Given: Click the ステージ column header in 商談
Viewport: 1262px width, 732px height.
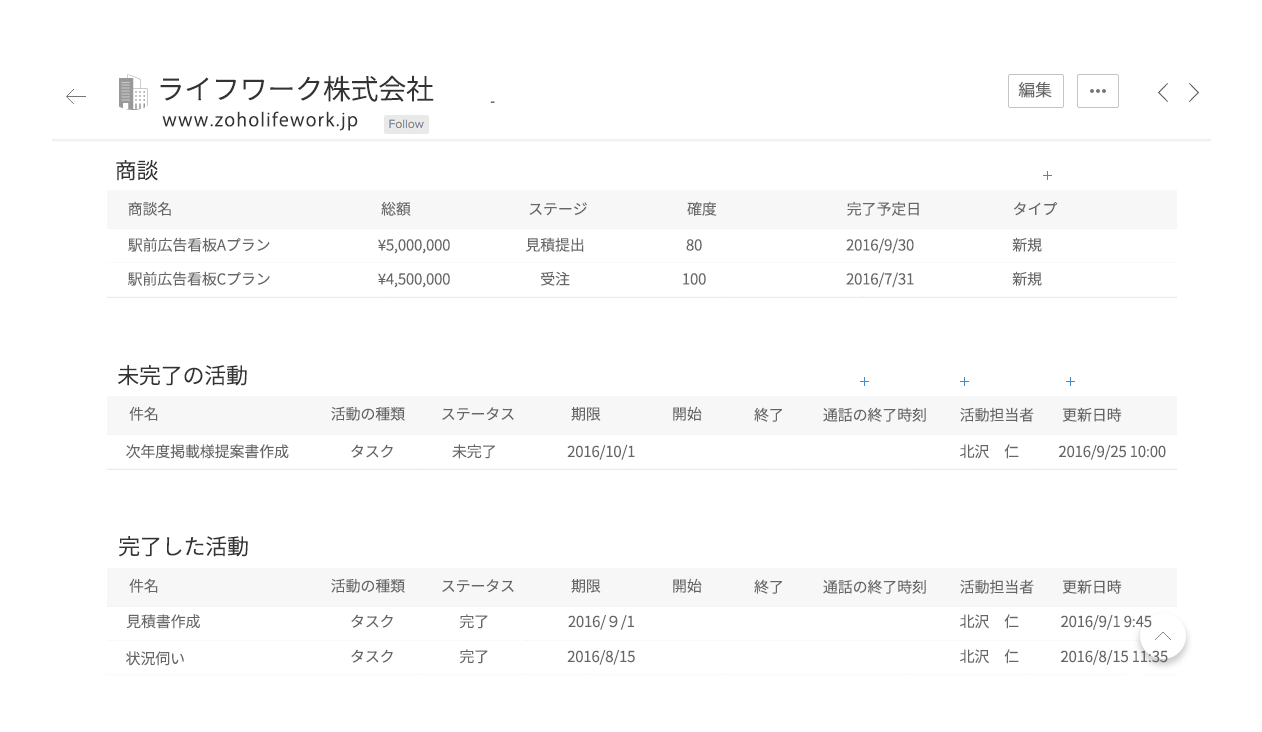Looking at the screenshot, I should (x=557, y=209).
